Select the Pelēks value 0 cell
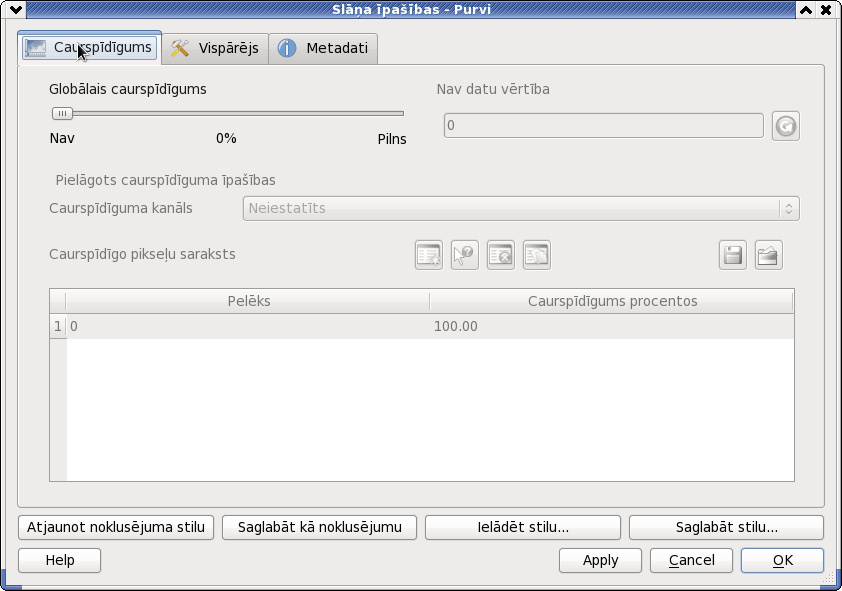 [x=248, y=326]
